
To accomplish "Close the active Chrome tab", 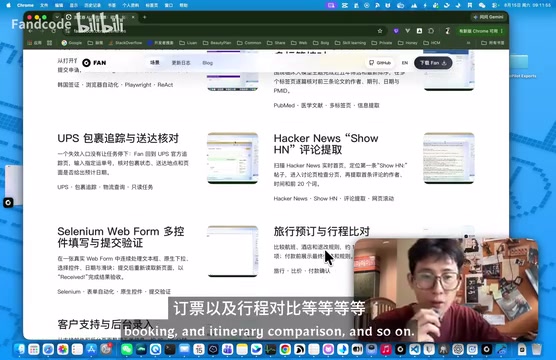I will click(133, 17).
